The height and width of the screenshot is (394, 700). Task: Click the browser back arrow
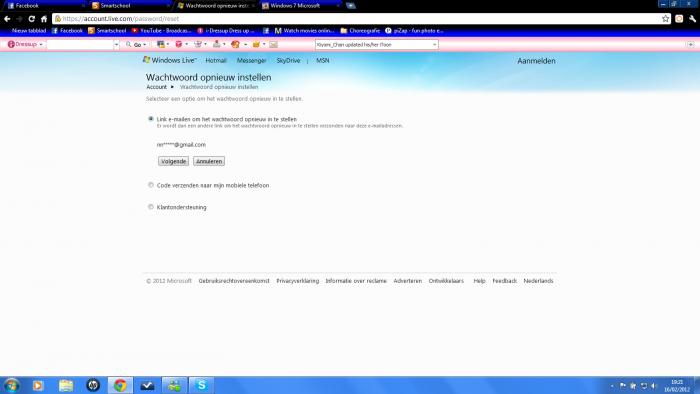coord(7,19)
